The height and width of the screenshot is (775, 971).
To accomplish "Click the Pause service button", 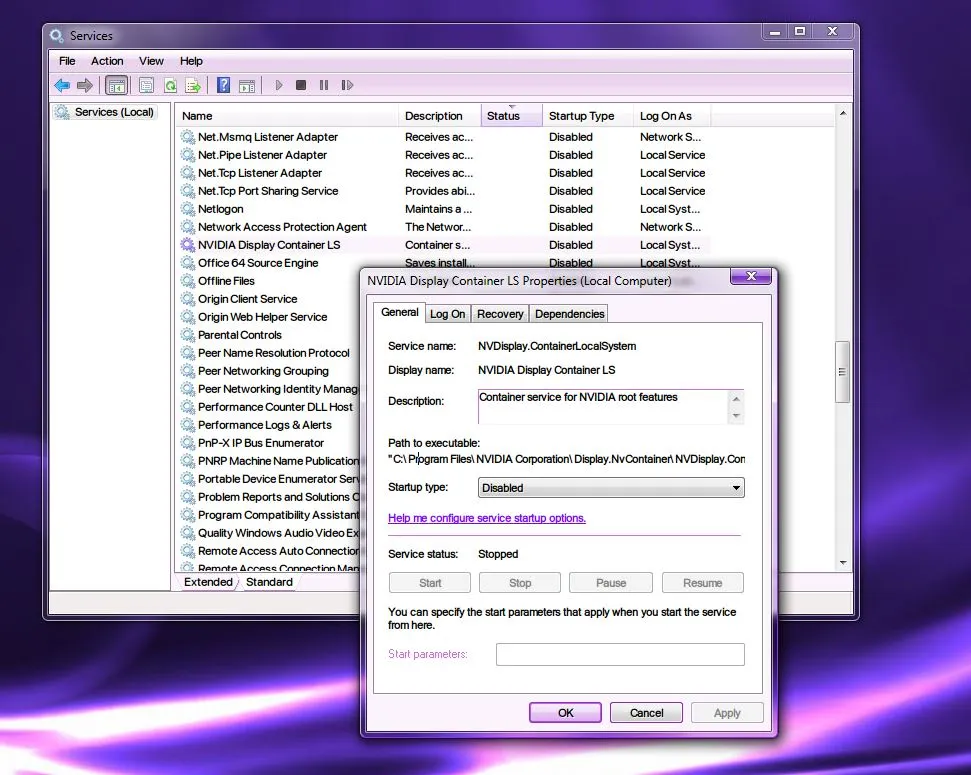I will coord(611,583).
